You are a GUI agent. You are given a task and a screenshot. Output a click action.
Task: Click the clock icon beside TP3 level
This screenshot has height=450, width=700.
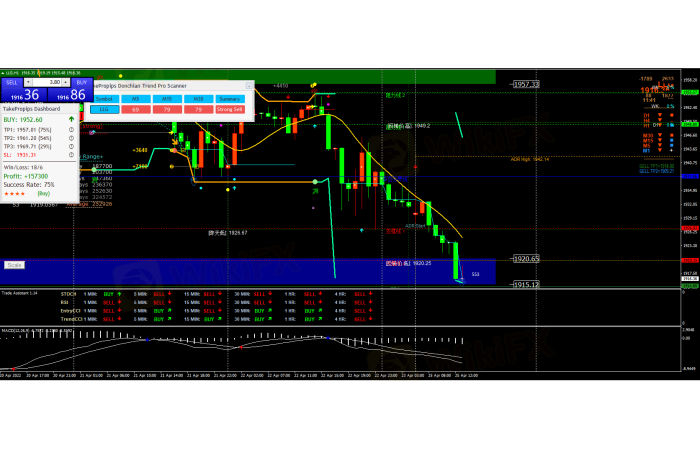pos(71,146)
